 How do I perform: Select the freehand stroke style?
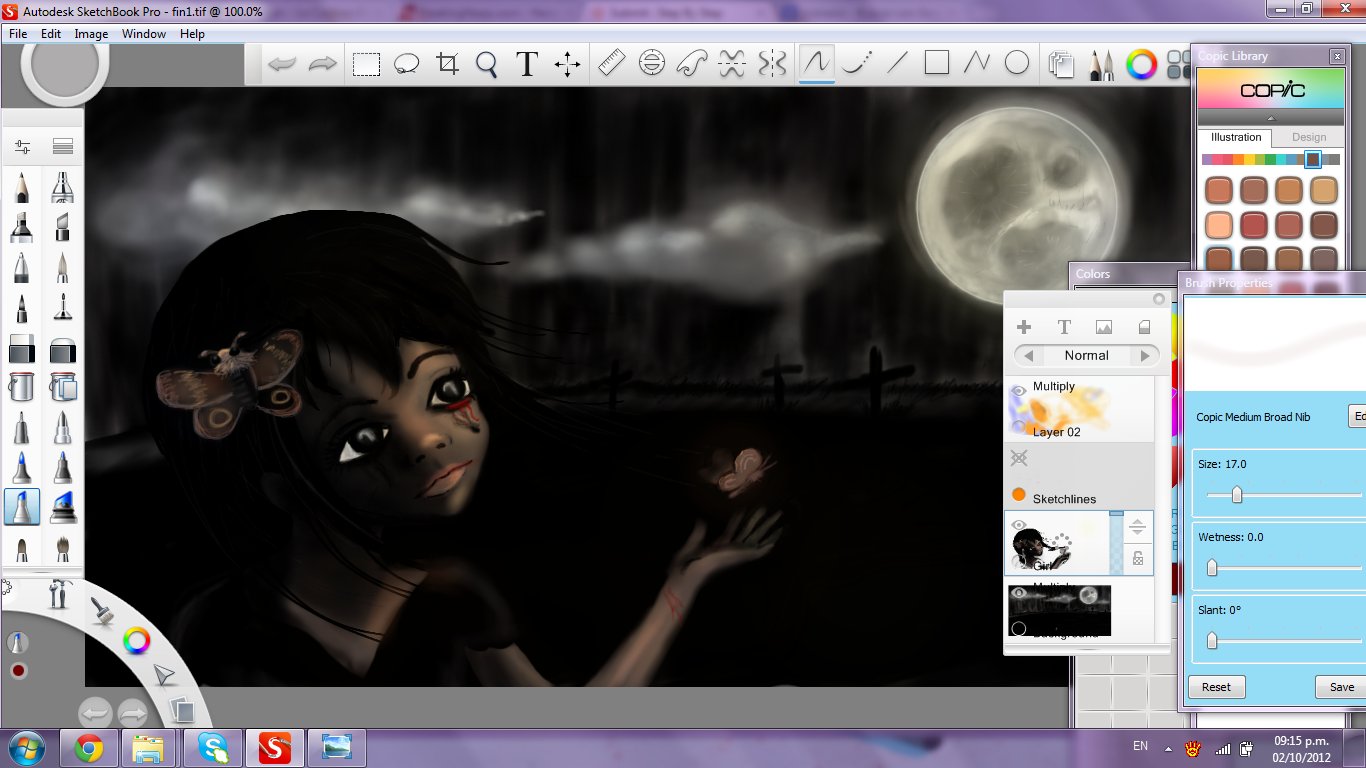(x=817, y=64)
